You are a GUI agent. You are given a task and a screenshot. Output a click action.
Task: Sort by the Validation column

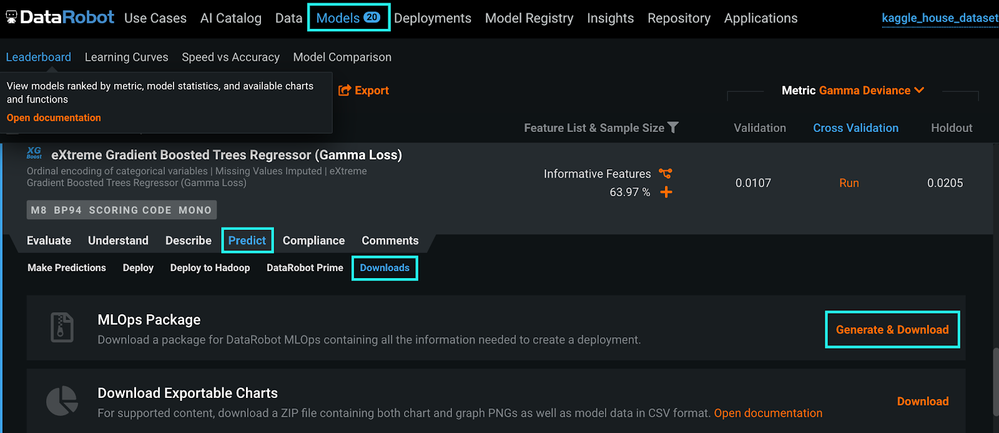759,128
